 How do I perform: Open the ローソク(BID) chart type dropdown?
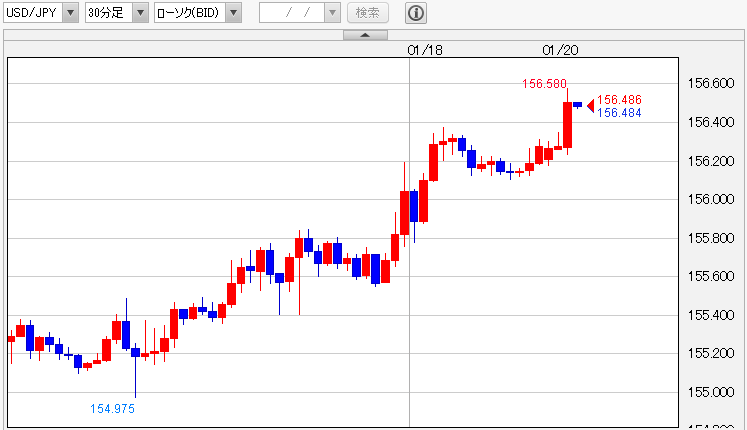(x=198, y=12)
